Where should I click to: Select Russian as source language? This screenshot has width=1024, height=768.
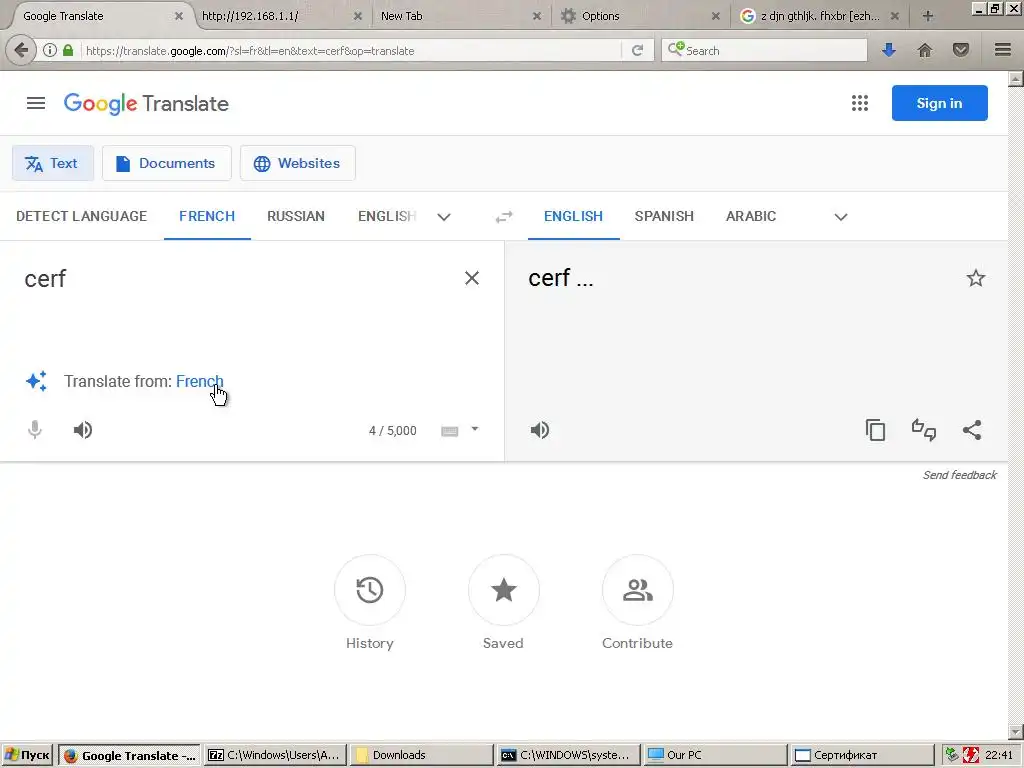(x=296, y=216)
